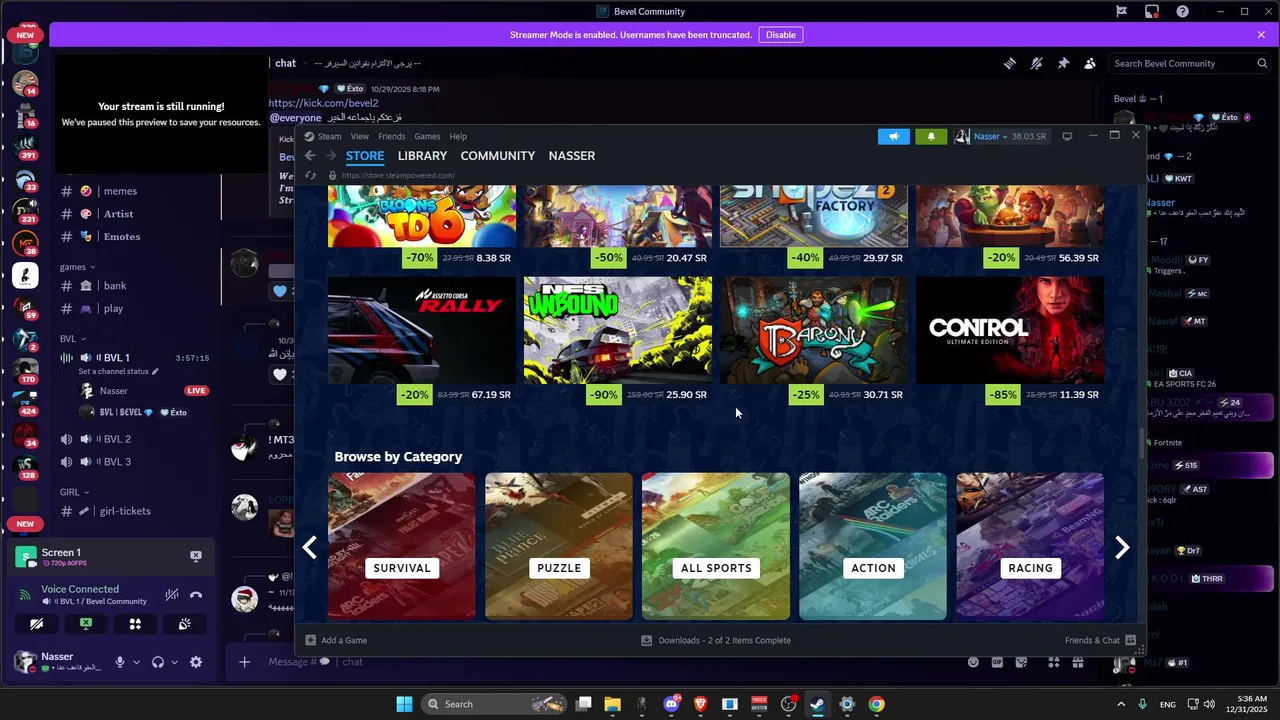Viewport: 1280px width, 720px height.
Task: Show previous category carousel page
Action: click(x=310, y=547)
